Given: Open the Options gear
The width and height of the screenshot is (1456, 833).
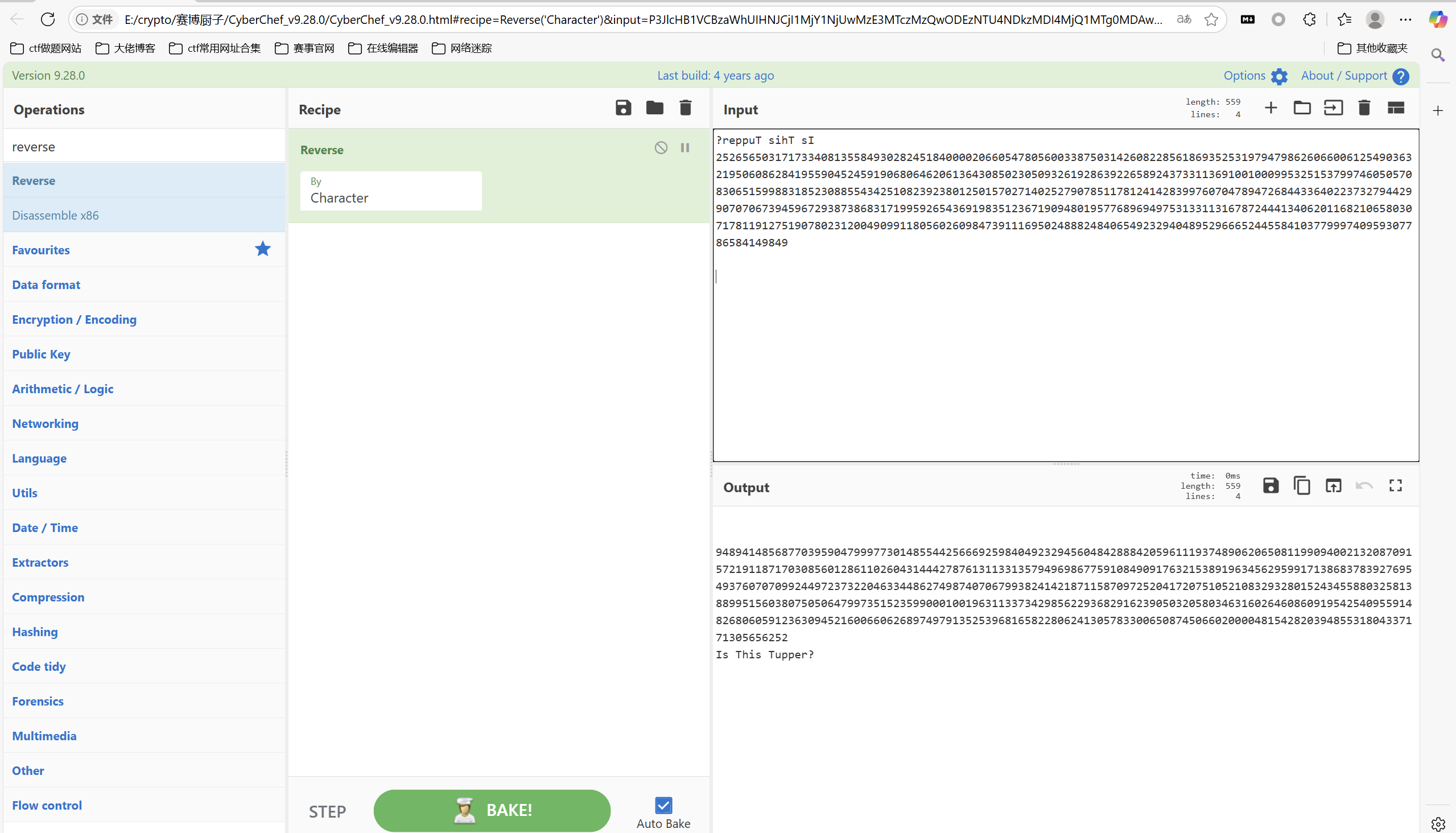Looking at the screenshot, I should coord(1279,76).
